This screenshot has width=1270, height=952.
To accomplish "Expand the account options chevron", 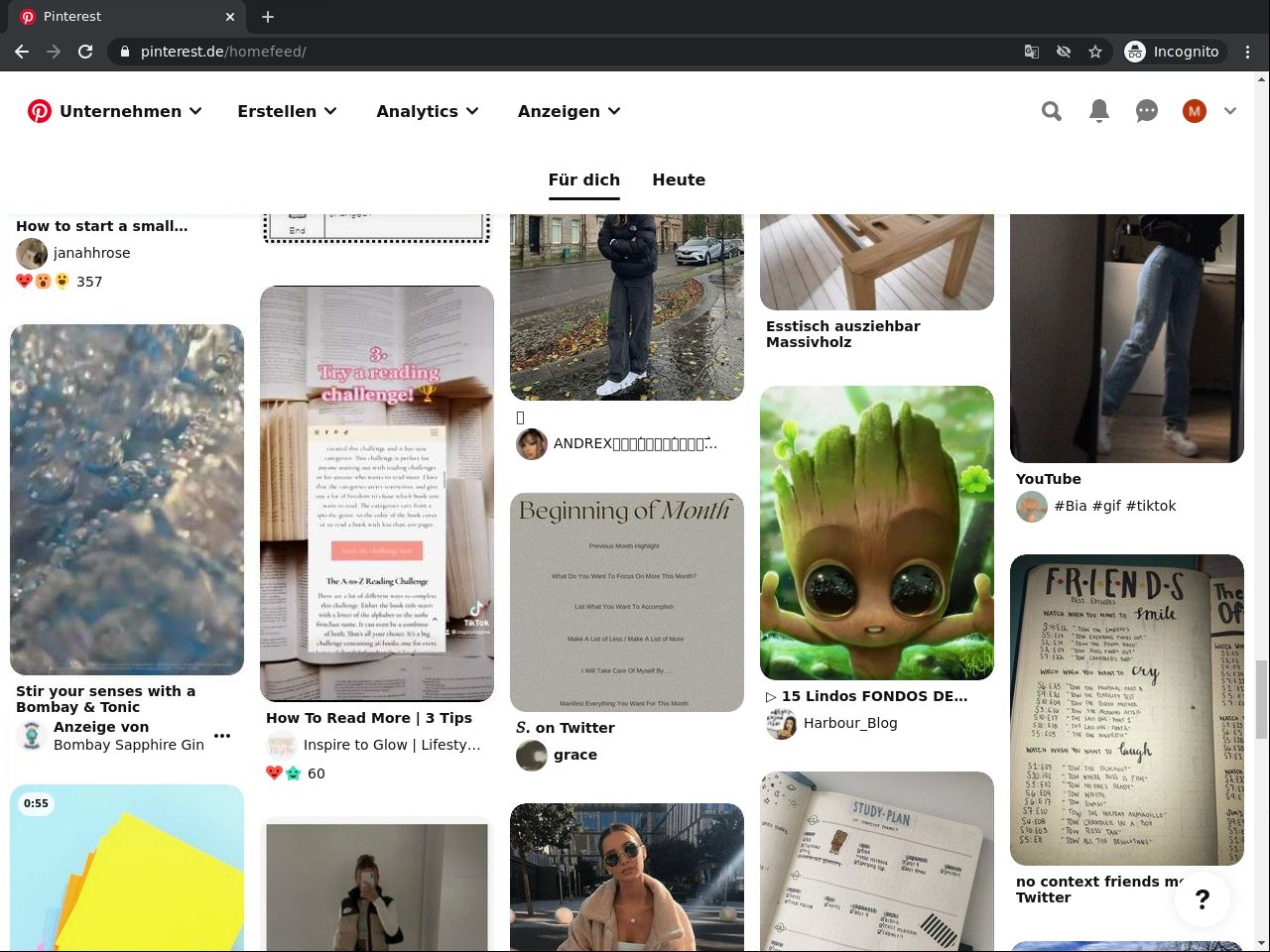I will [1230, 111].
